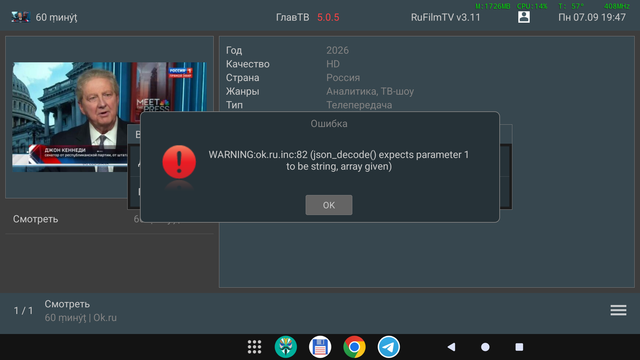Tap the Android back navigation triangle
The width and height of the screenshot is (640, 360).
tap(451, 347)
